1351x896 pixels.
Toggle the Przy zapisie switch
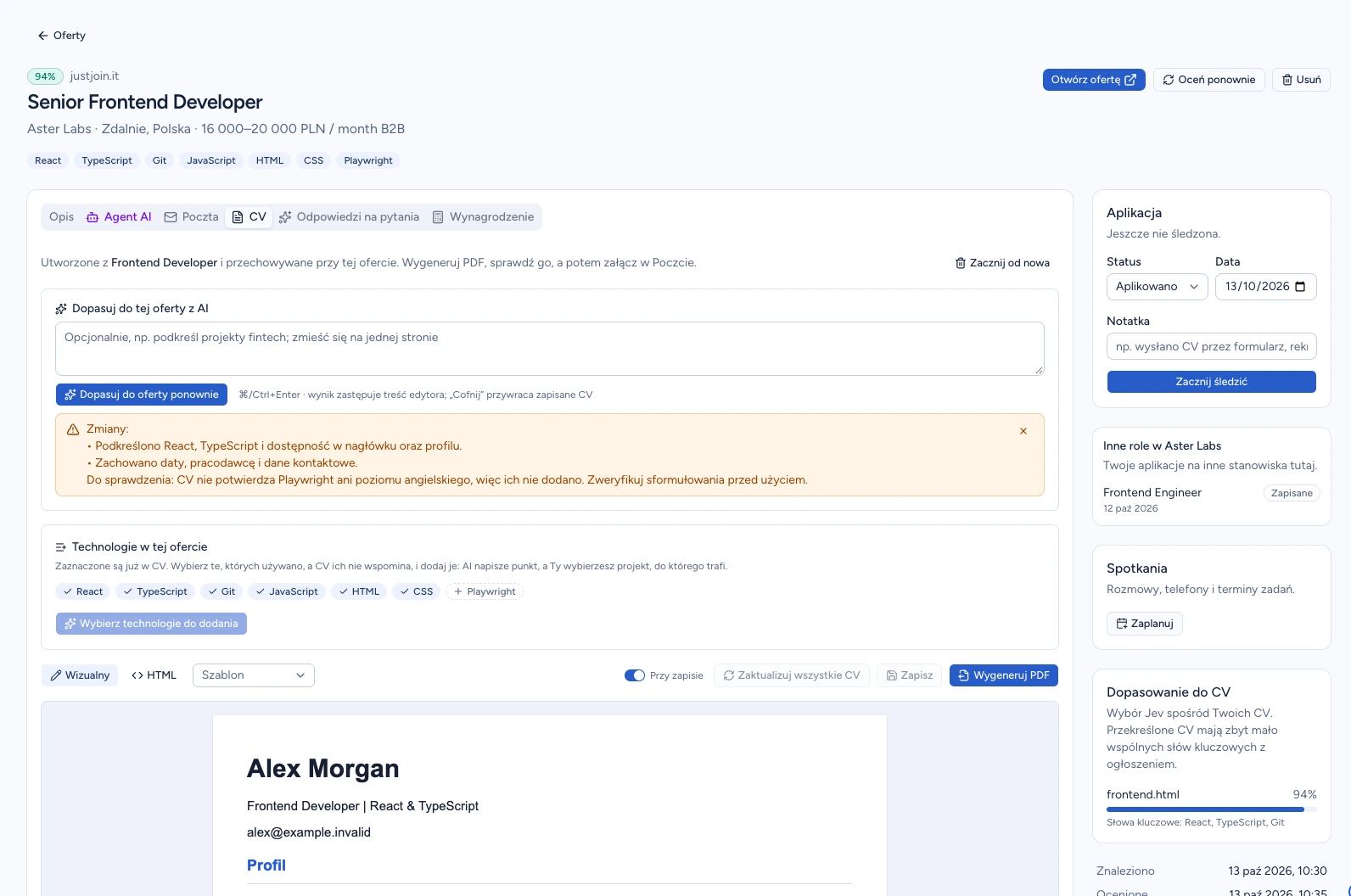click(x=635, y=675)
